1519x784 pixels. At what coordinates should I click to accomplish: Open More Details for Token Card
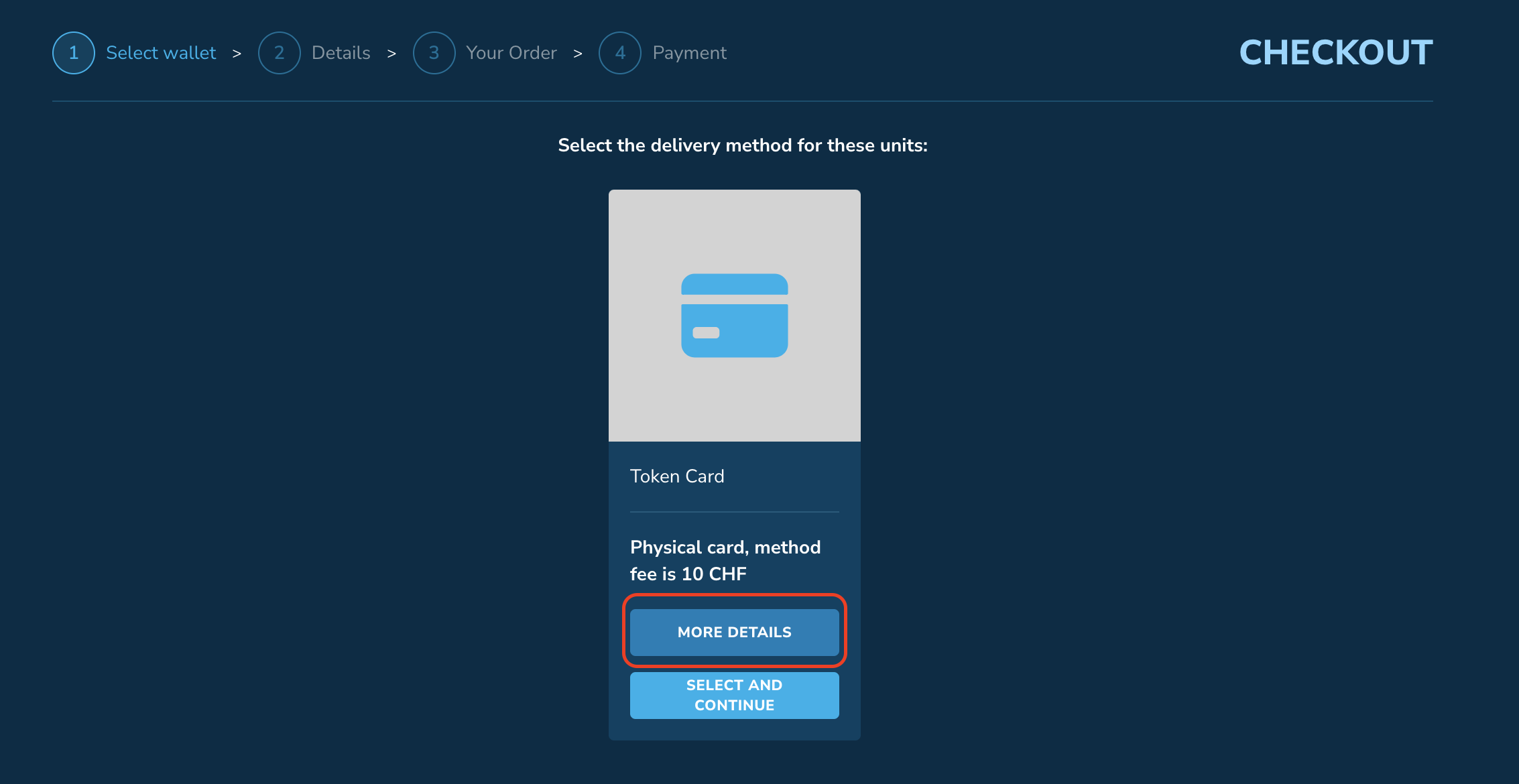coord(735,632)
